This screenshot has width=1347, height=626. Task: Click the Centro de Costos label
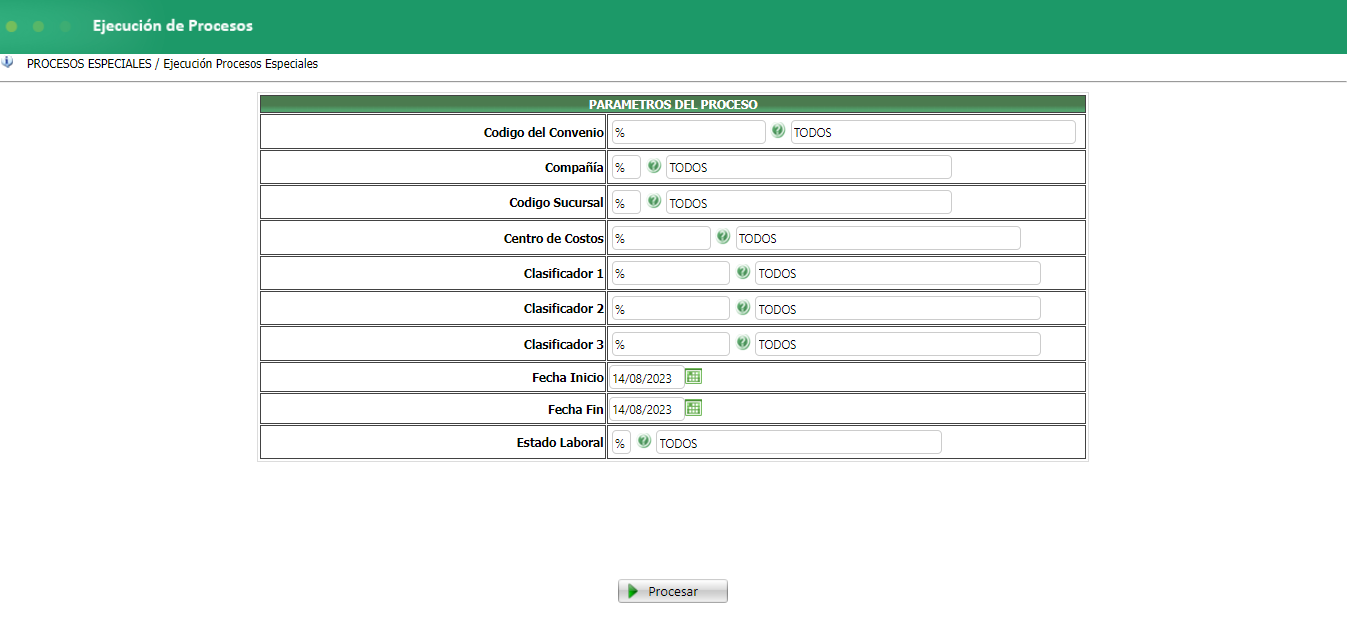click(x=554, y=238)
